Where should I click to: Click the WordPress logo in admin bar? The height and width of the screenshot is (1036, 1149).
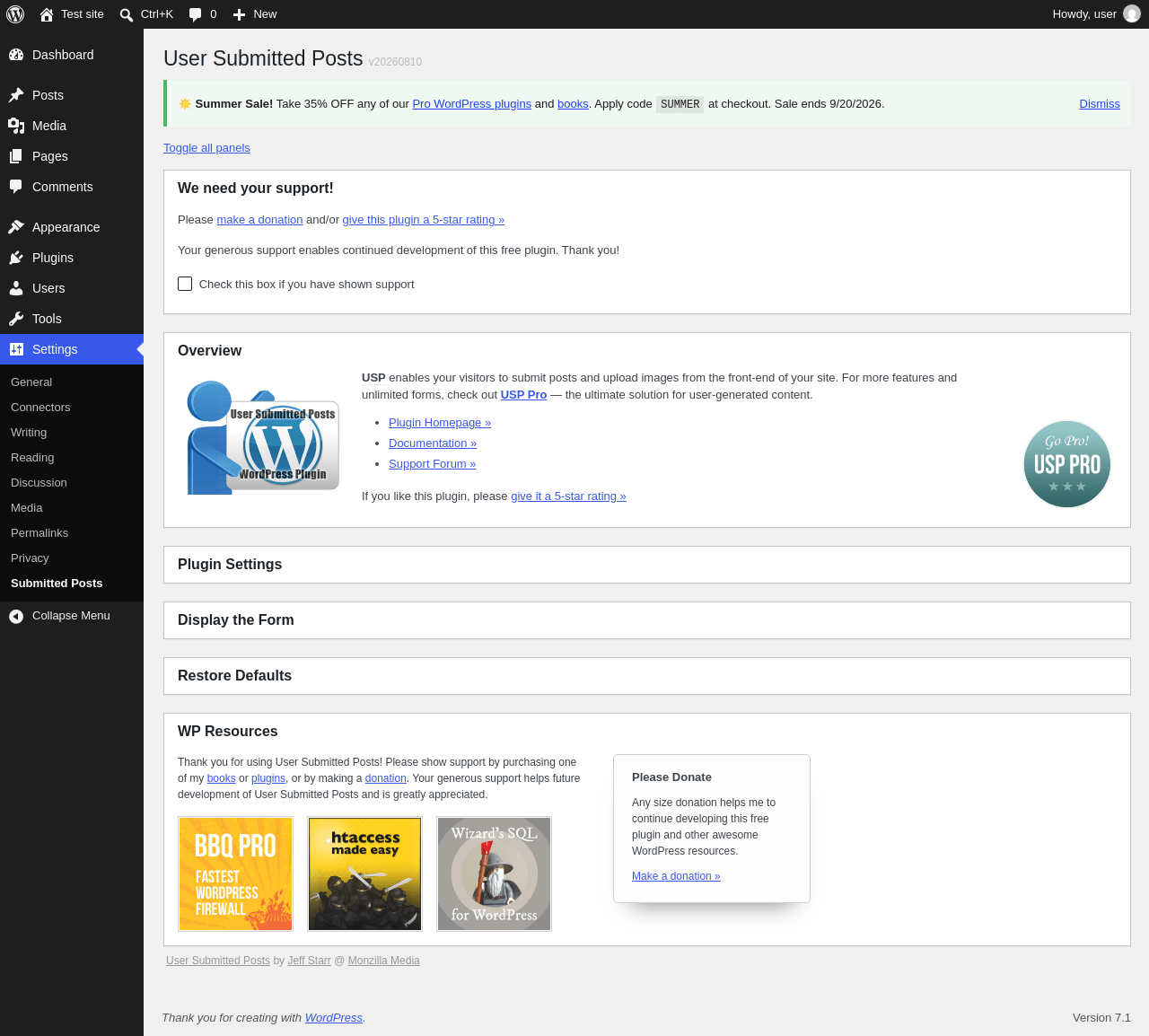coord(15,14)
